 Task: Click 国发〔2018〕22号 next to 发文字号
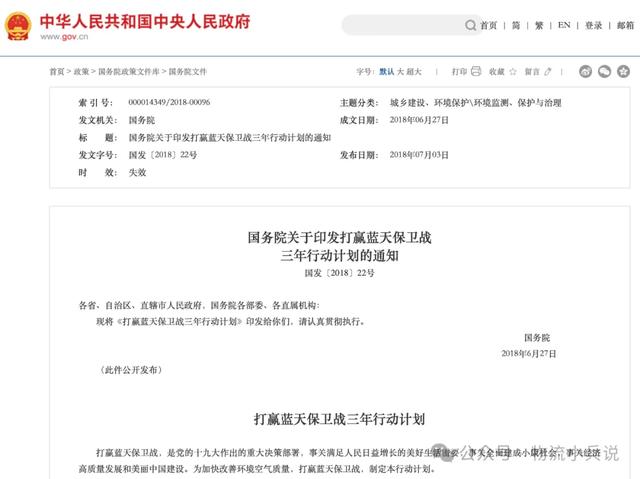coord(163,155)
